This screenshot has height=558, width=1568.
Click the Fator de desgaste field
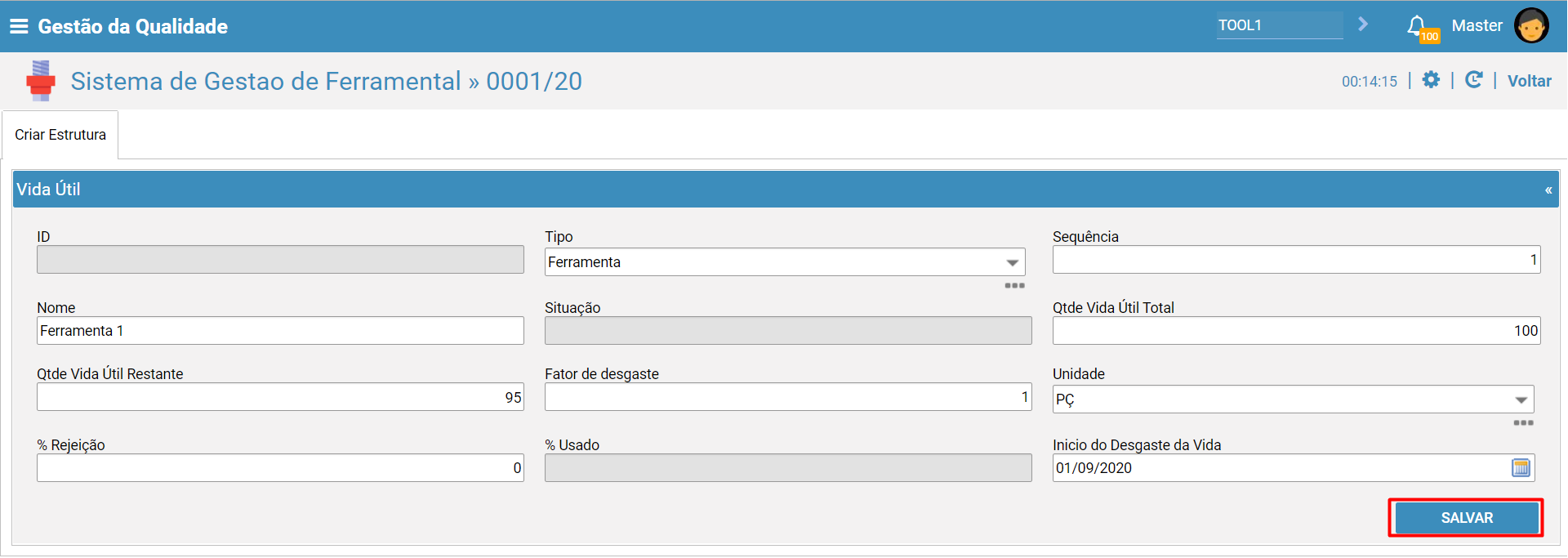(x=788, y=397)
